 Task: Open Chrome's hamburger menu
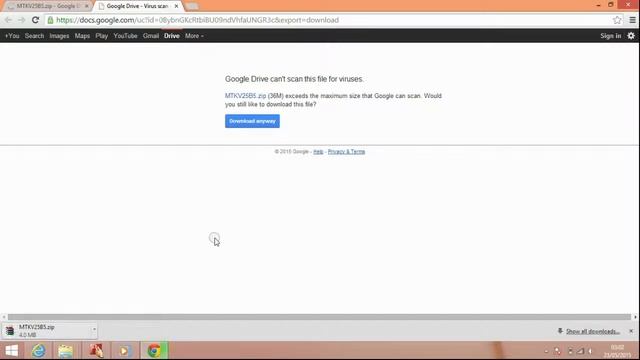632,20
